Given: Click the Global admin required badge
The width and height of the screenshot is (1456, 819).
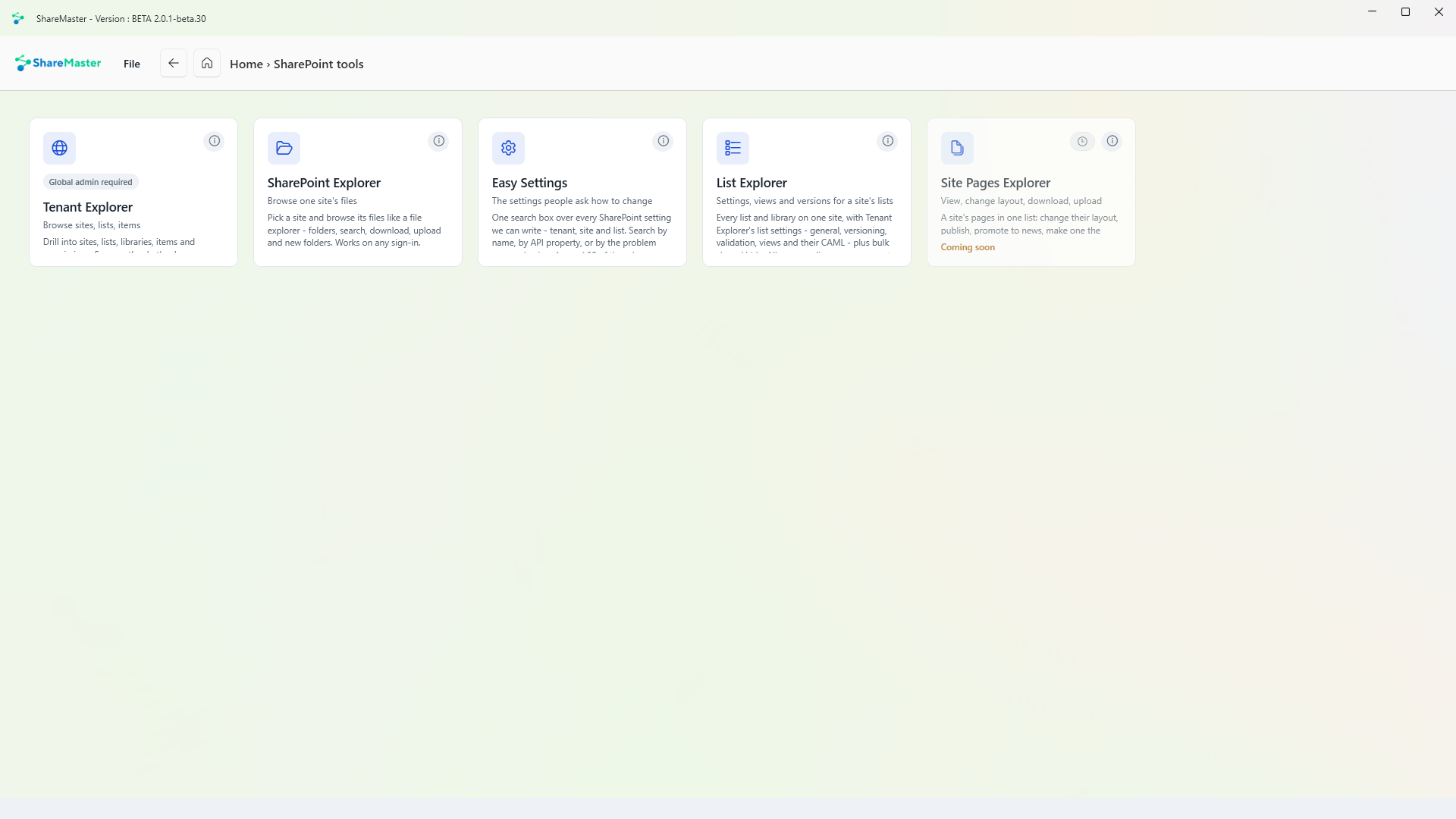Looking at the screenshot, I should tap(91, 182).
